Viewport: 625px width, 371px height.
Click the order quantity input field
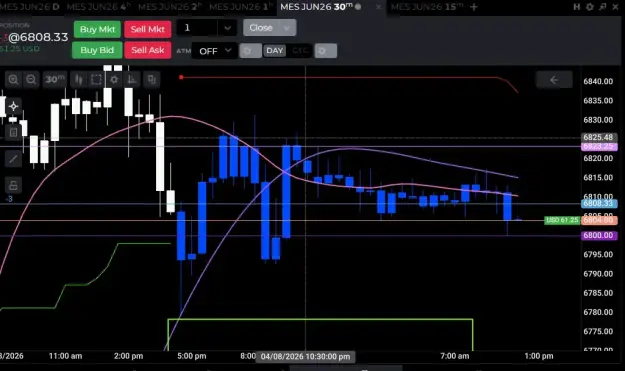(x=197, y=28)
